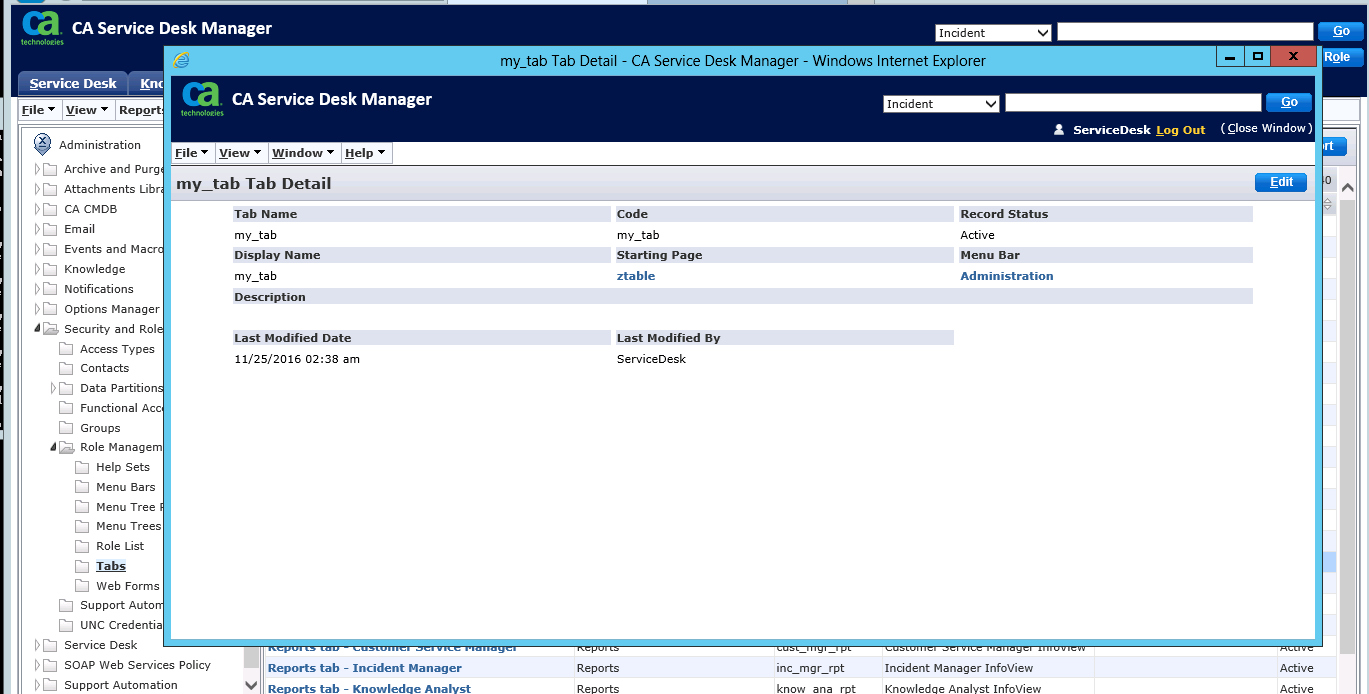Click the Tabs folder icon in the tree
This screenshot has width=1369, height=694.
tap(82, 566)
